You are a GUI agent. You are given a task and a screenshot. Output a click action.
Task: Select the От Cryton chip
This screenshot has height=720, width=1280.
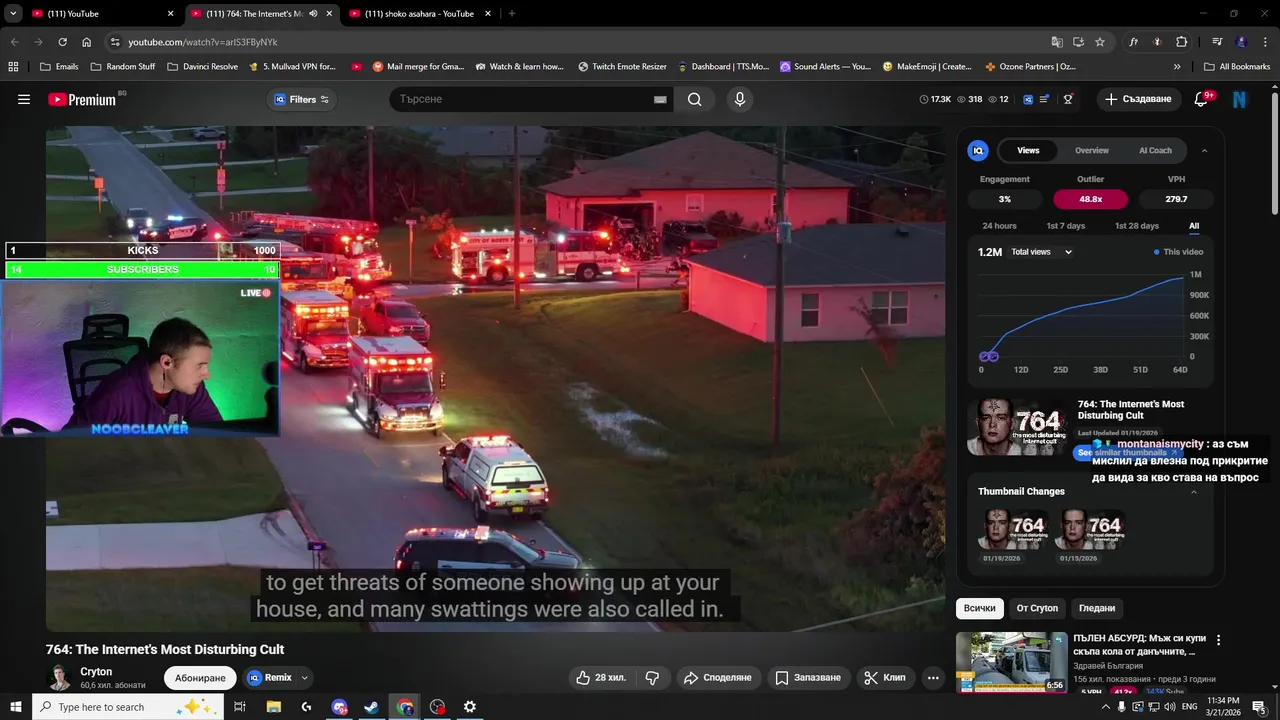click(x=1037, y=608)
